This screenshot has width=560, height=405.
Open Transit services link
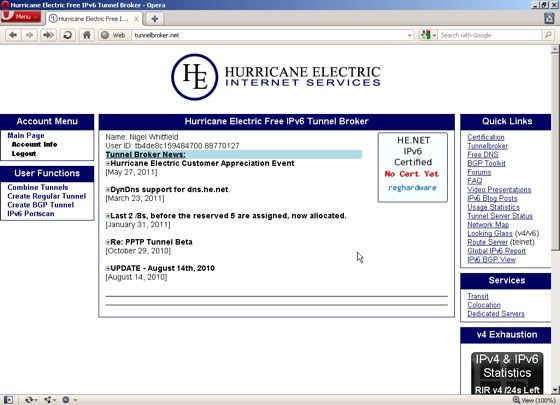point(478,296)
